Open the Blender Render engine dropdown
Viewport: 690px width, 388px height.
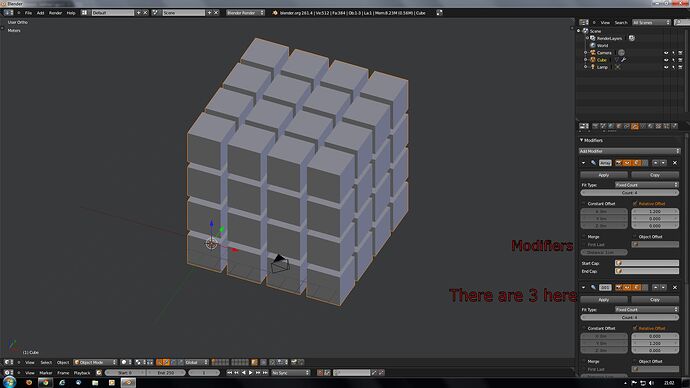point(245,13)
